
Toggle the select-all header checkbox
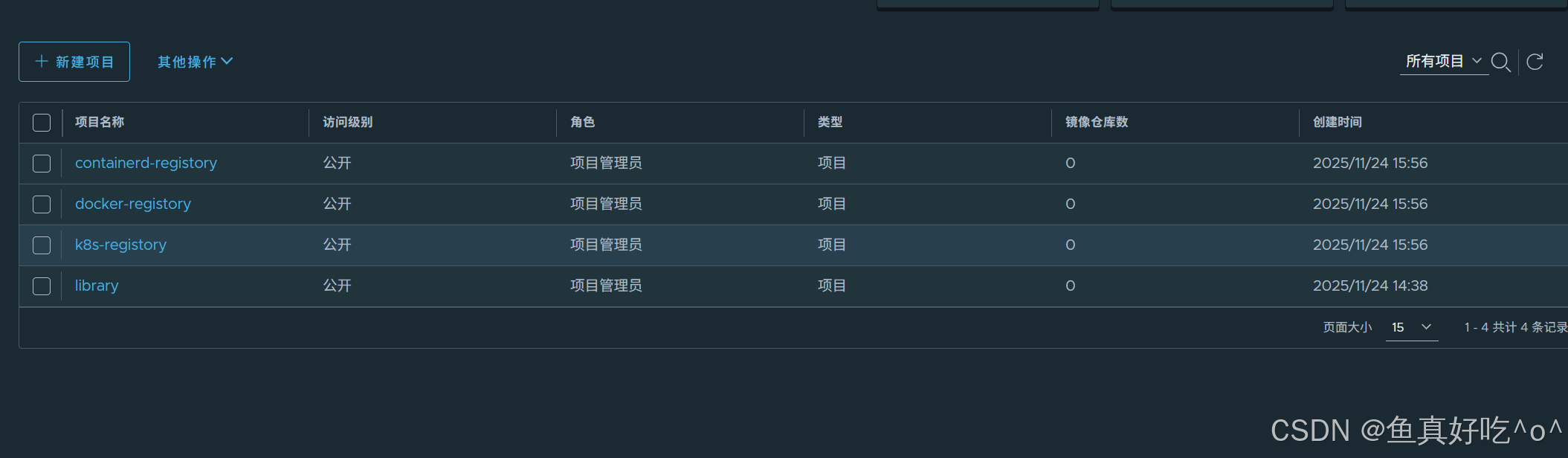click(x=42, y=123)
